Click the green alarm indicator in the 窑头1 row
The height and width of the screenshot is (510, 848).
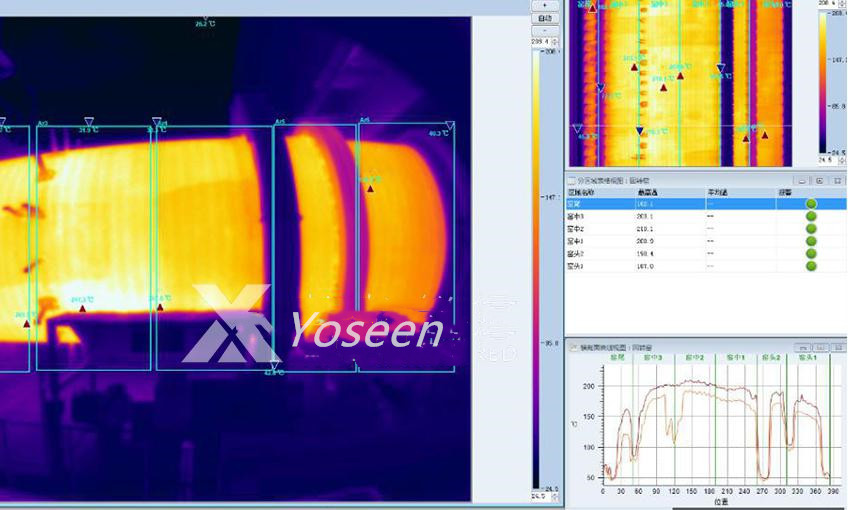811,266
